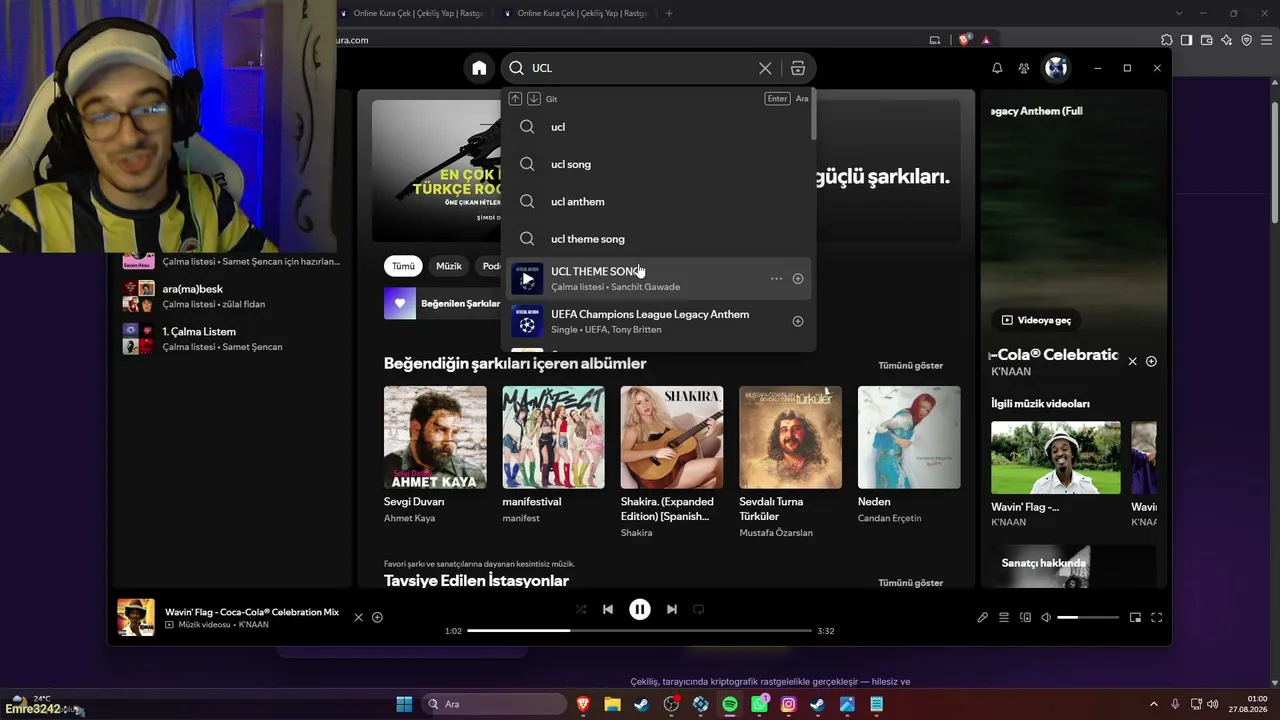
Task: Click the taskbar Ara search box
Action: [x=494, y=704]
